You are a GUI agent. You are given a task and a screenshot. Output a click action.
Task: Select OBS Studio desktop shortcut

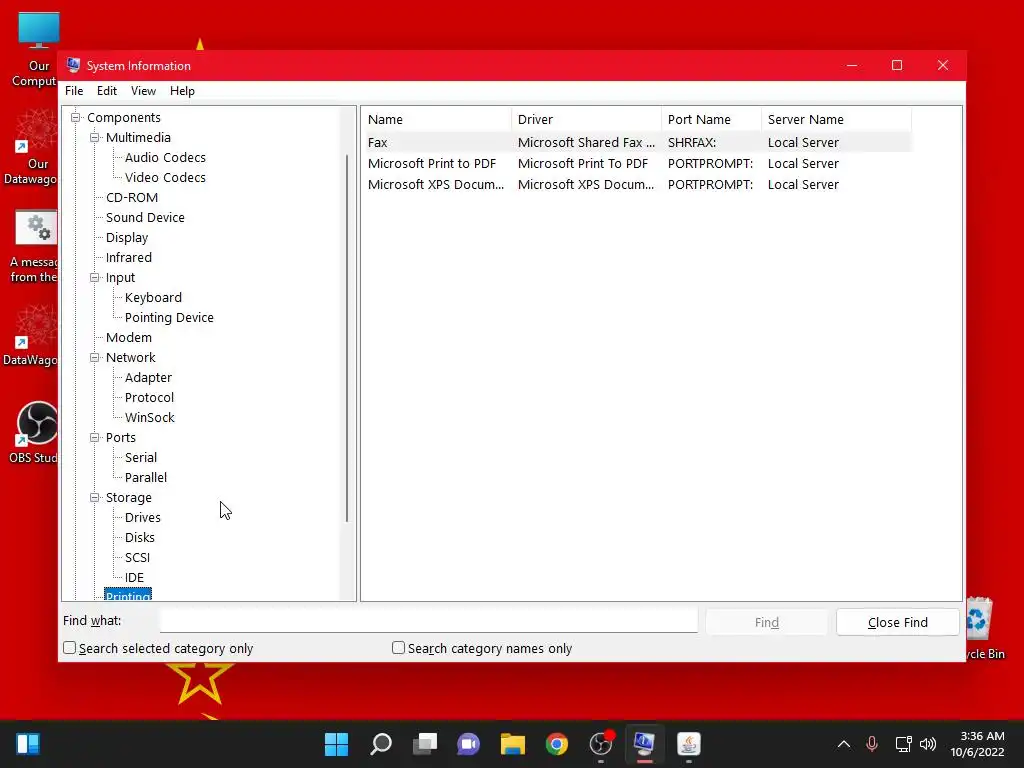point(36,432)
